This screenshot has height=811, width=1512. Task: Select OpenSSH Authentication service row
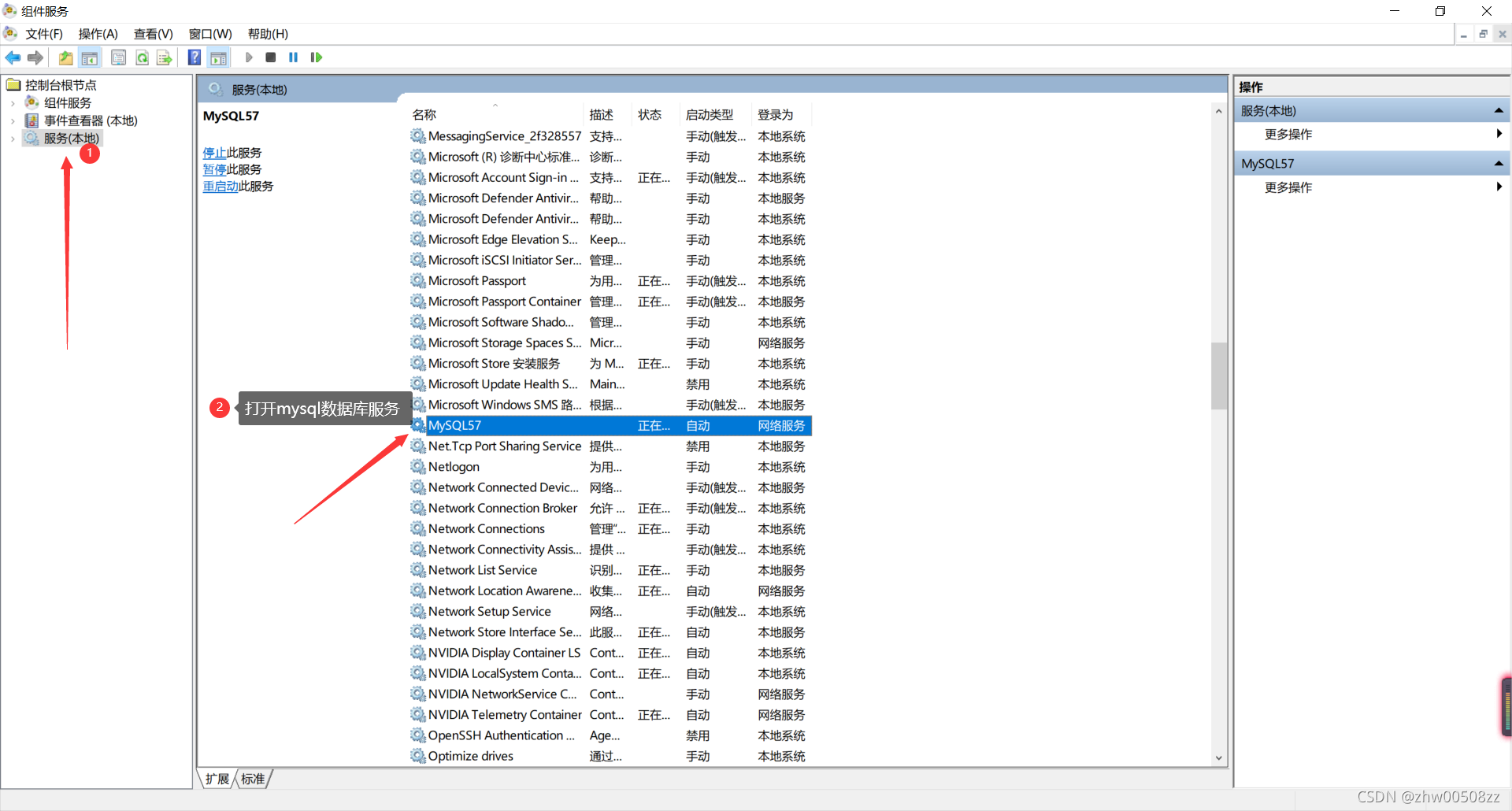[x=610, y=735]
